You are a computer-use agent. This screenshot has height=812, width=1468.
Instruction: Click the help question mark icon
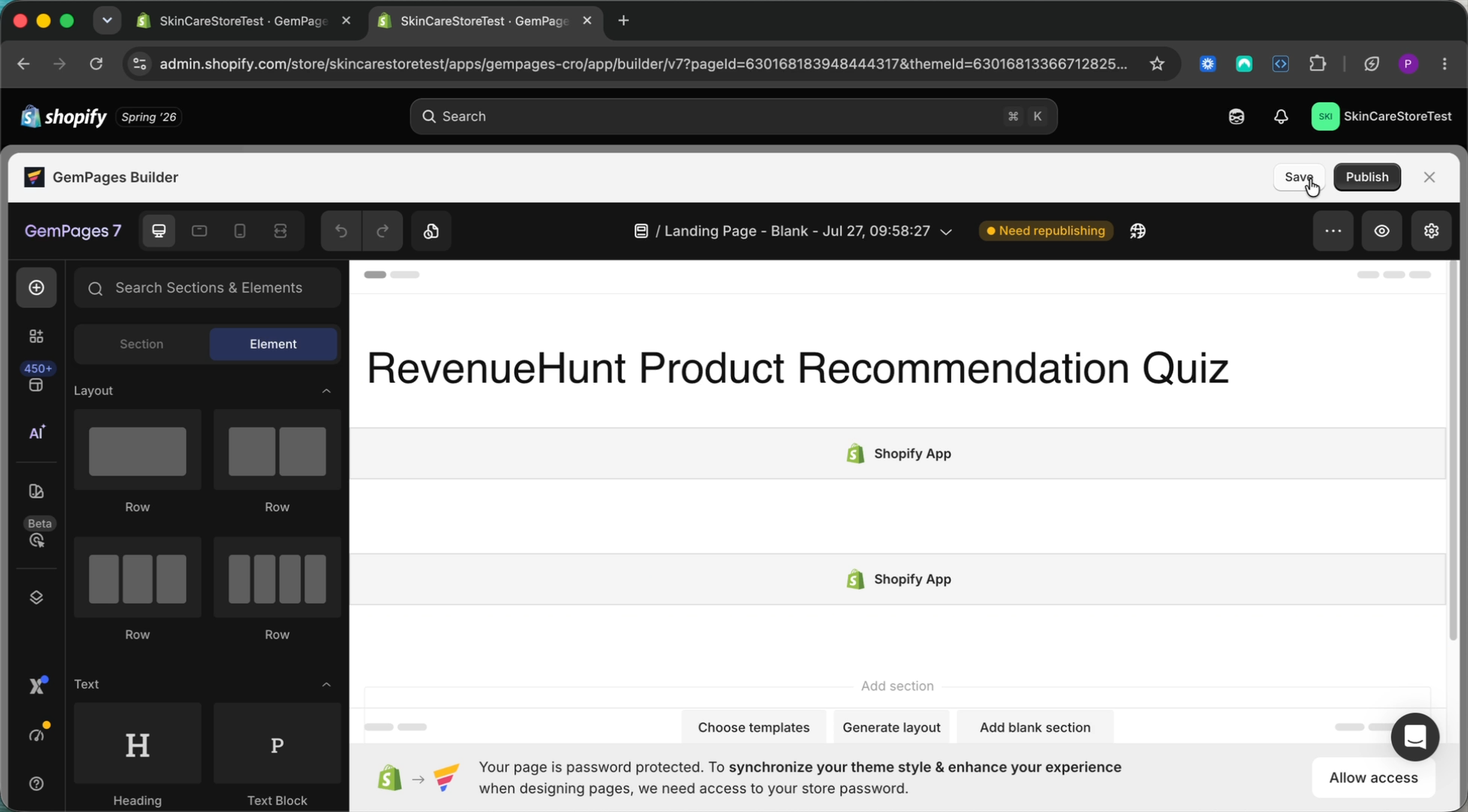pos(36,783)
